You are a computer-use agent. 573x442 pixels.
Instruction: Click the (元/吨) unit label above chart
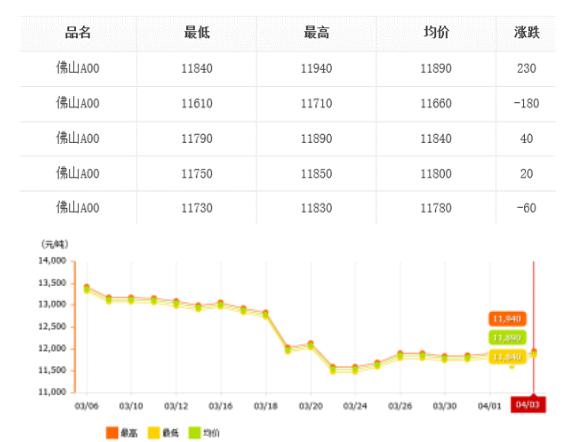coord(55,244)
